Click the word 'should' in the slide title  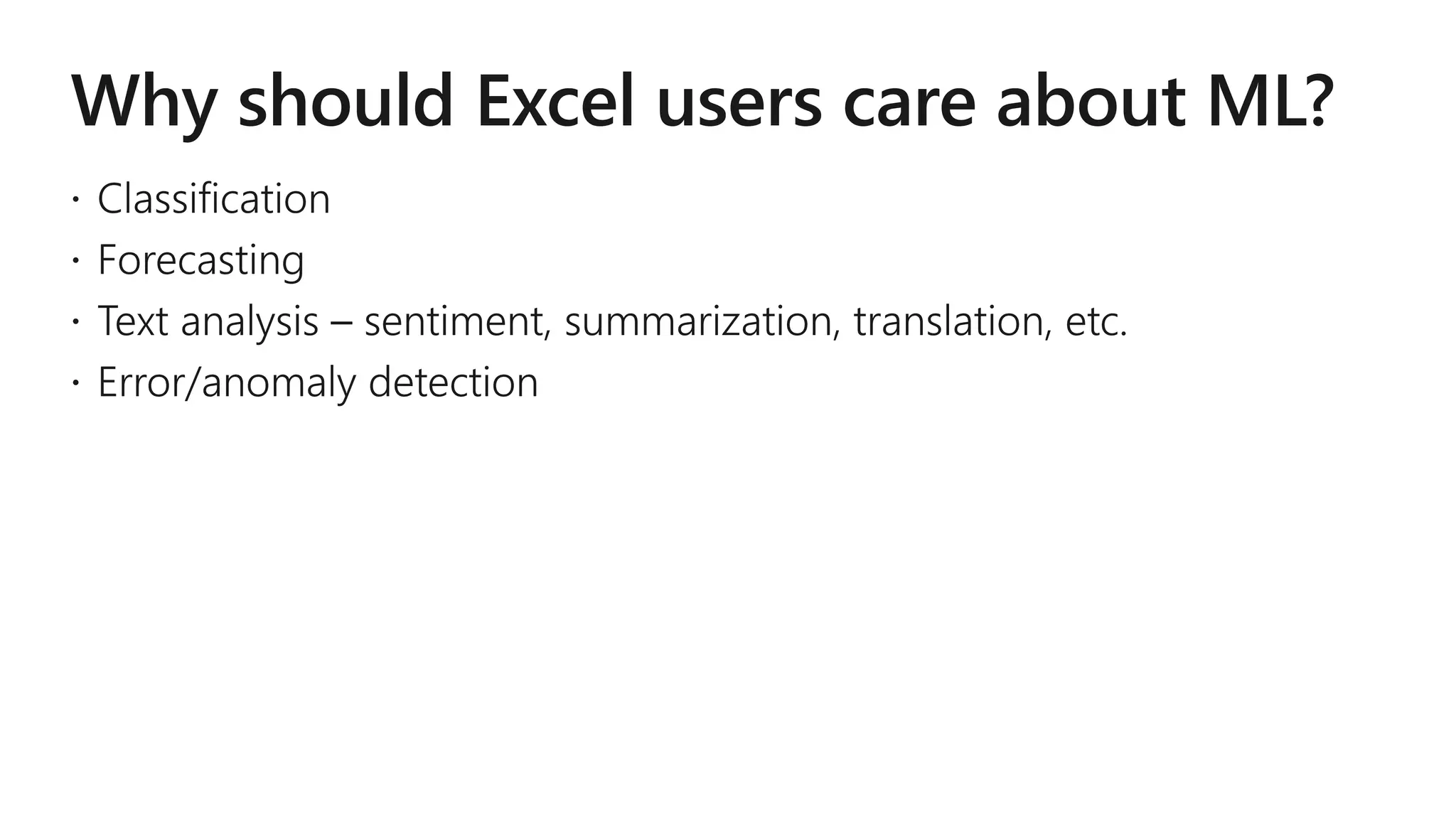[x=346, y=102]
